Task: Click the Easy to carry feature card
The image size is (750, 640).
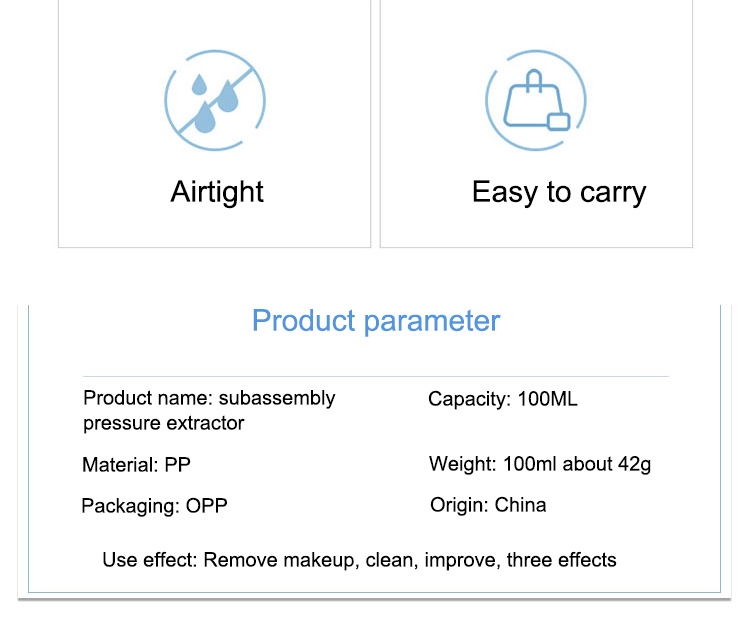Action: pyautogui.click(x=536, y=123)
